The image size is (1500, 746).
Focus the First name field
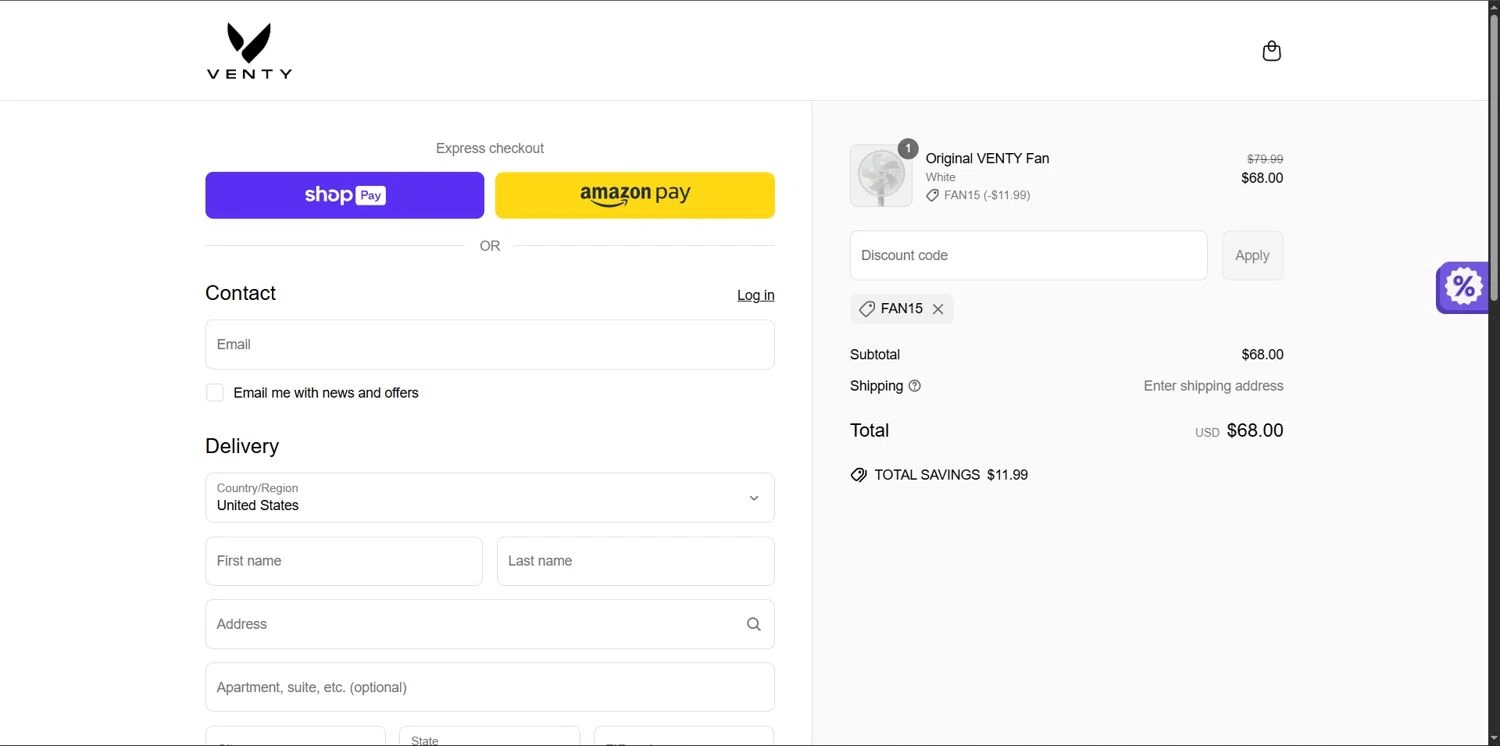click(x=344, y=561)
